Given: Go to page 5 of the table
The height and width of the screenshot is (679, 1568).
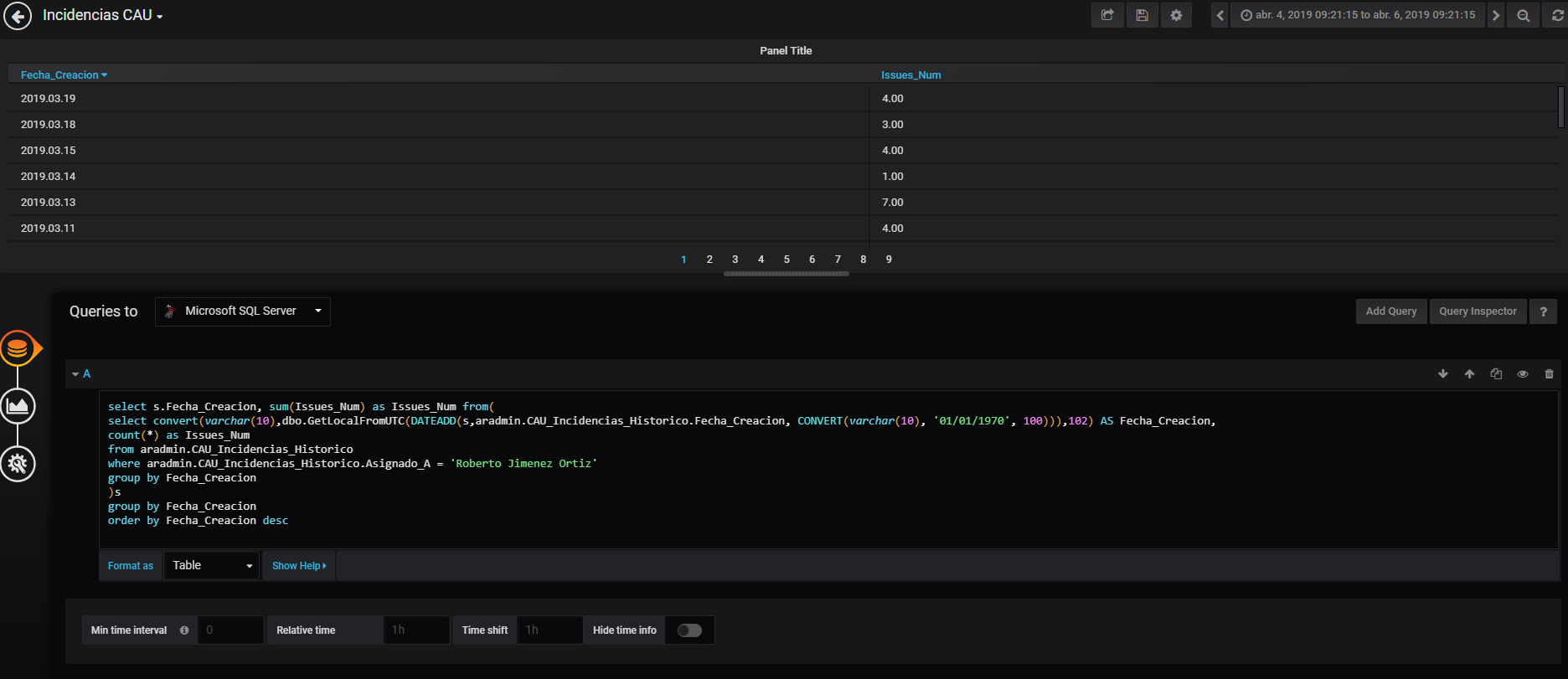Looking at the screenshot, I should coord(787,260).
